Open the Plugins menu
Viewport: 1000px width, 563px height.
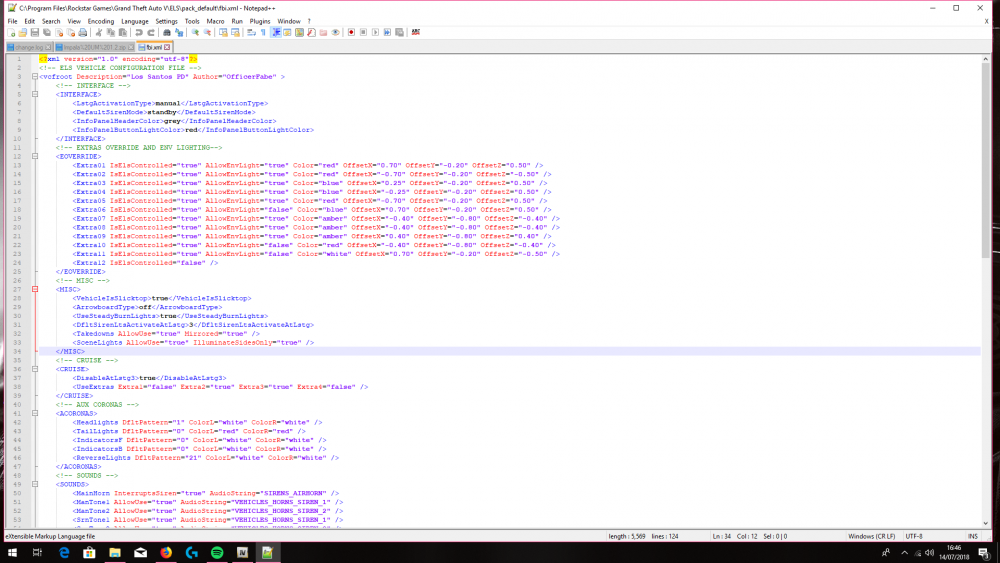pyautogui.click(x=260, y=21)
